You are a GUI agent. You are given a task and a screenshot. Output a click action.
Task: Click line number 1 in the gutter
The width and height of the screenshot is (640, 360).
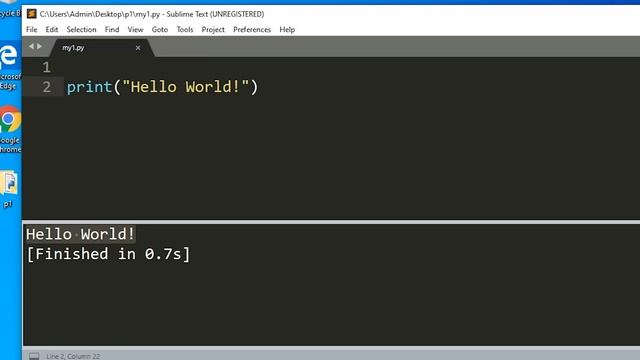46,67
